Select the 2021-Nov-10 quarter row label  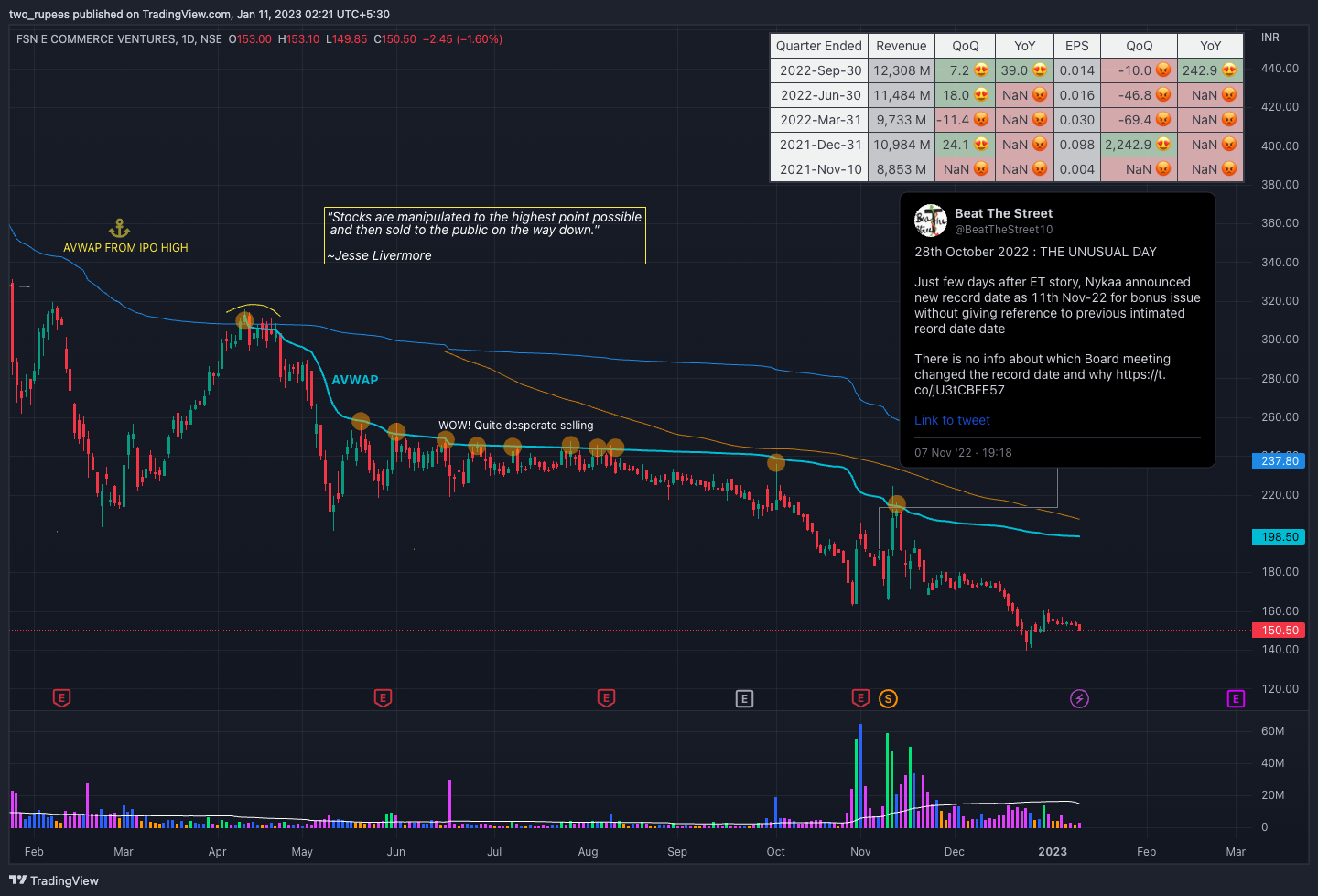[x=819, y=169]
